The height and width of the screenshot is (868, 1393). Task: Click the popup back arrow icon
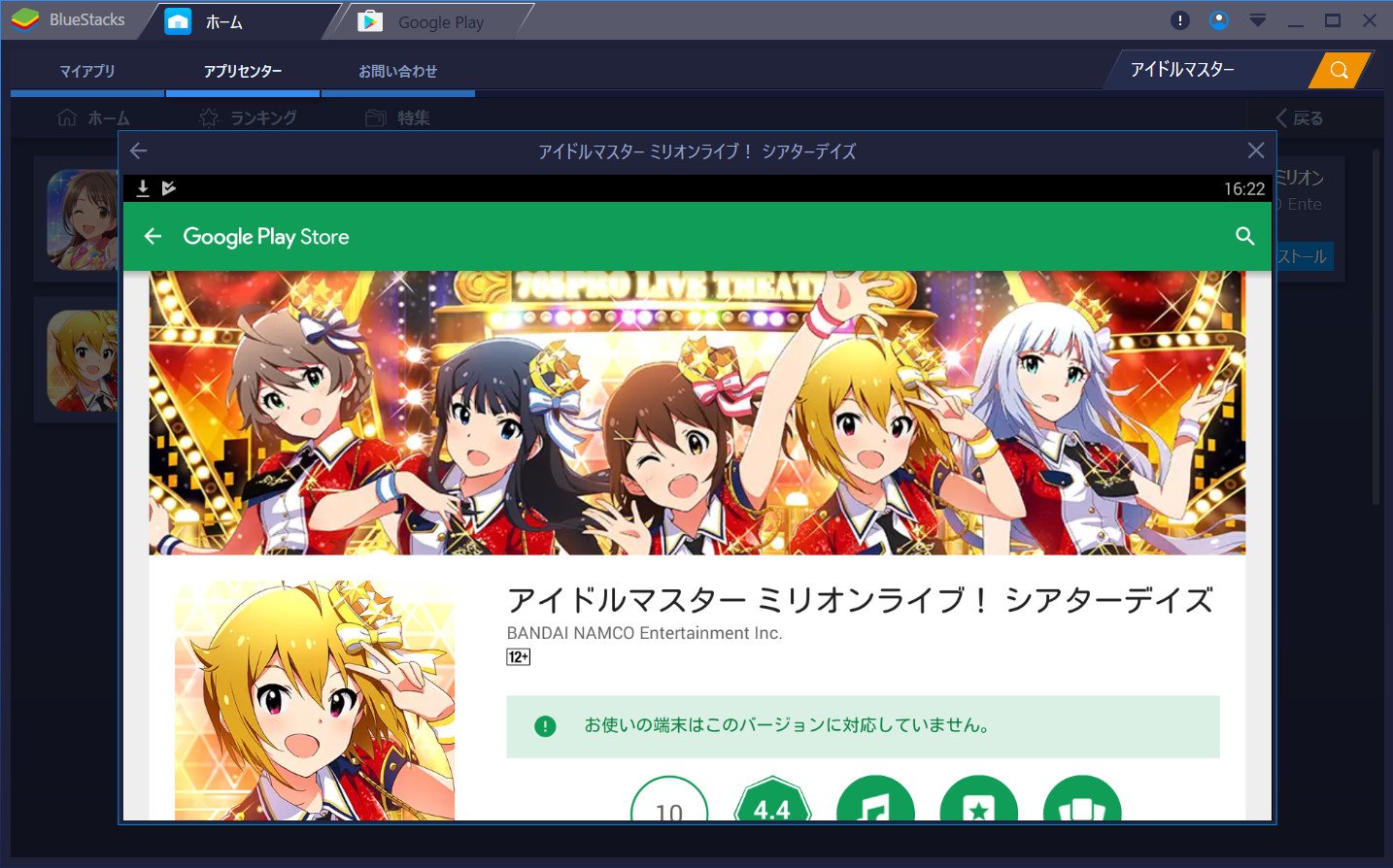[139, 150]
